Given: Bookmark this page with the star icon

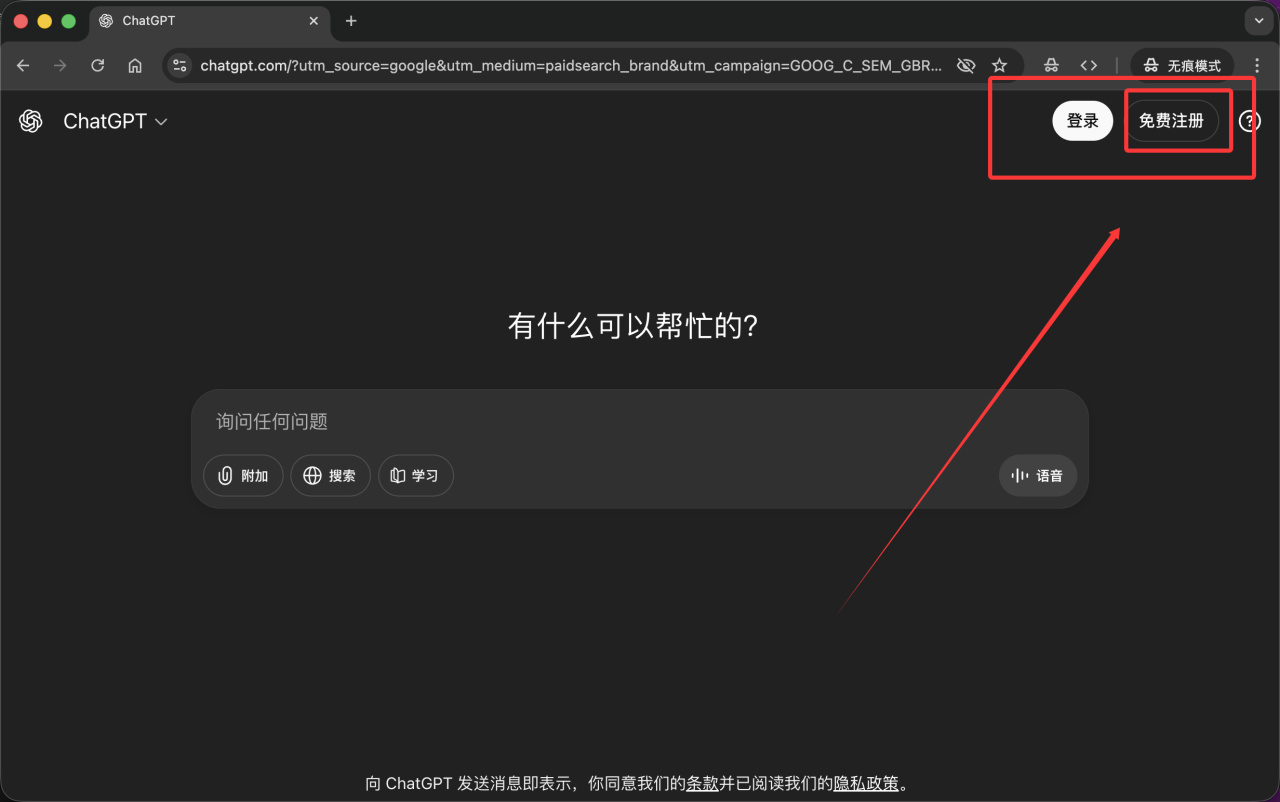Looking at the screenshot, I should 999,65.
